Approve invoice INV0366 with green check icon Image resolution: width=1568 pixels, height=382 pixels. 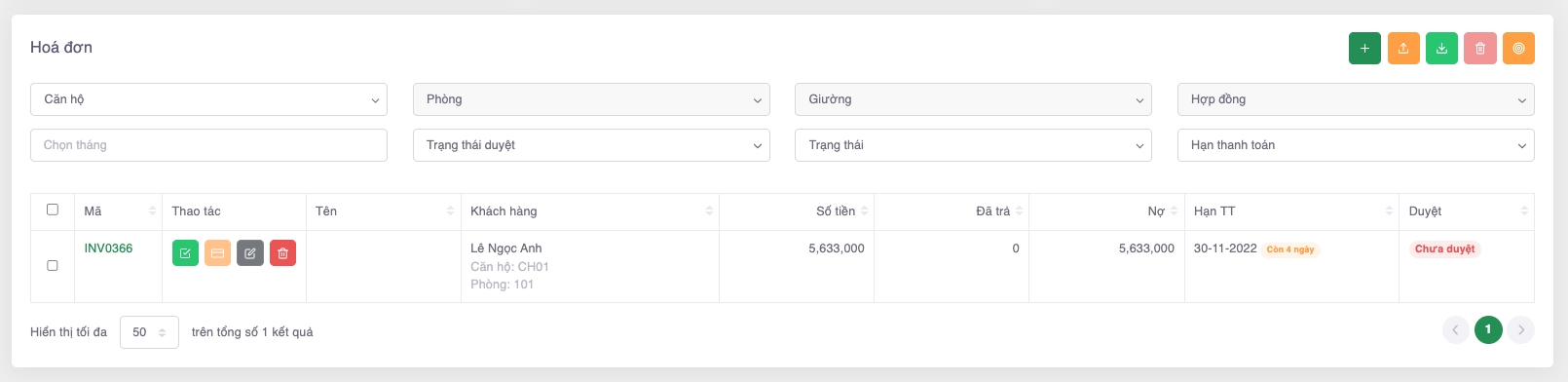[185, 253]
